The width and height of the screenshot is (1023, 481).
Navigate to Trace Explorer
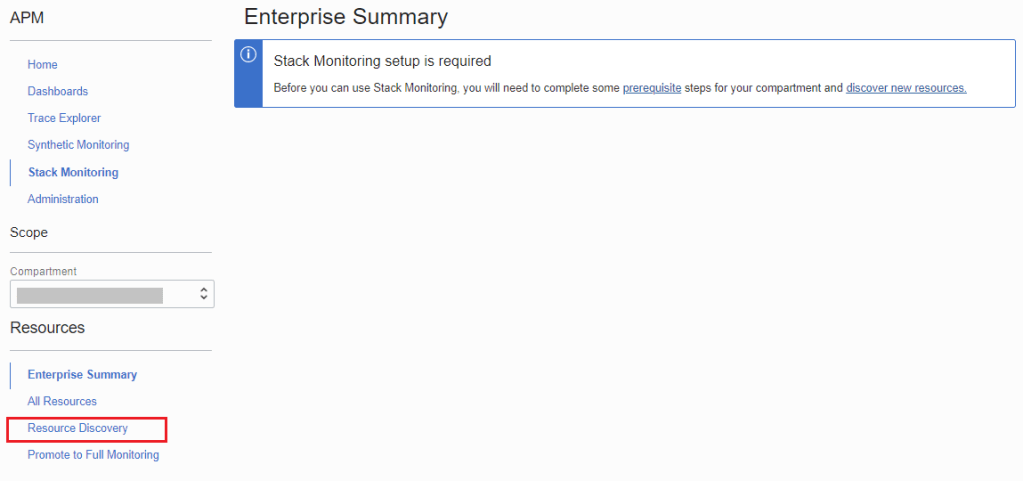(x=64, y=118)
